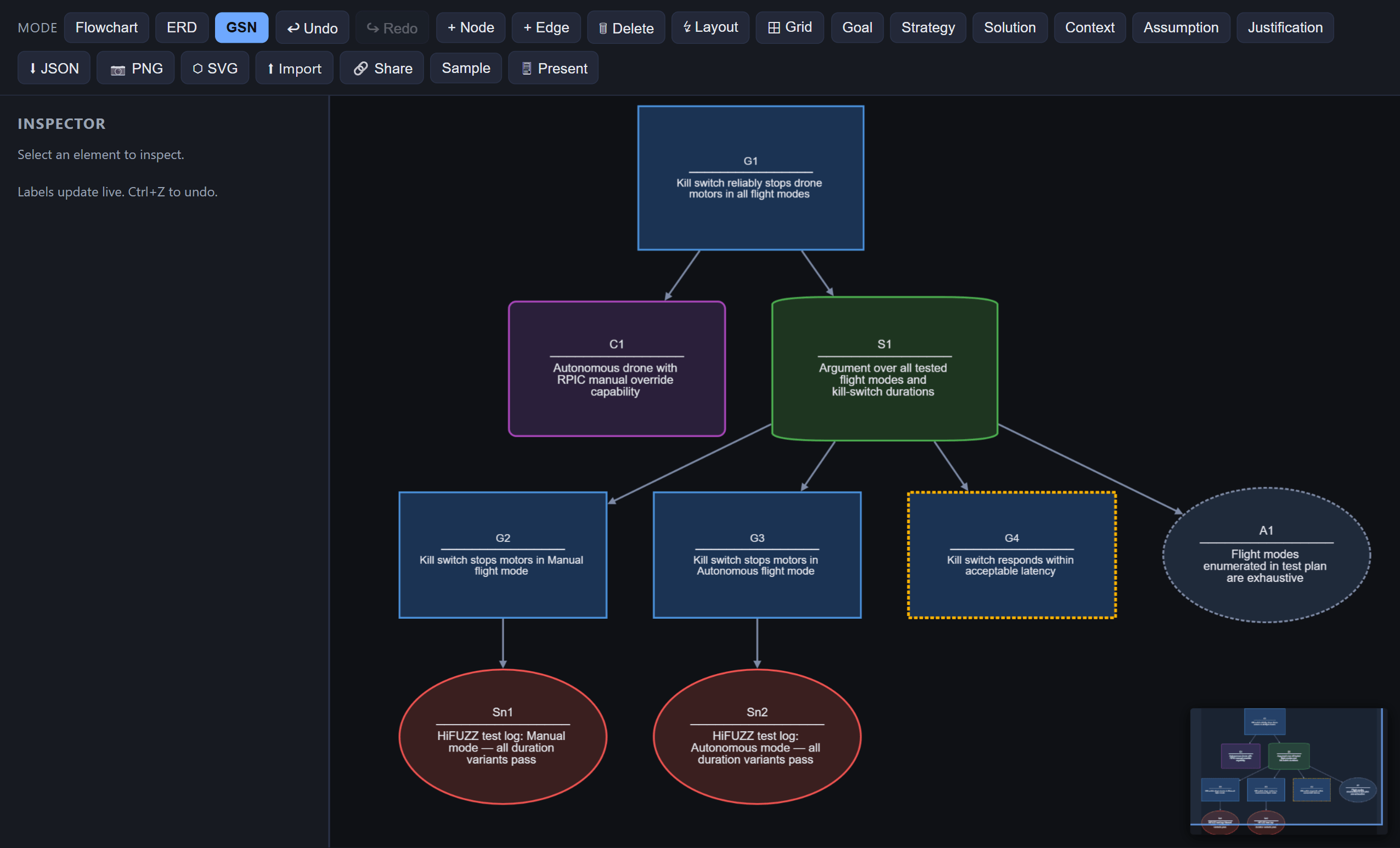Switch to Flowchart mode
This screenshot has width=1400, height=848.
[106, 27]
